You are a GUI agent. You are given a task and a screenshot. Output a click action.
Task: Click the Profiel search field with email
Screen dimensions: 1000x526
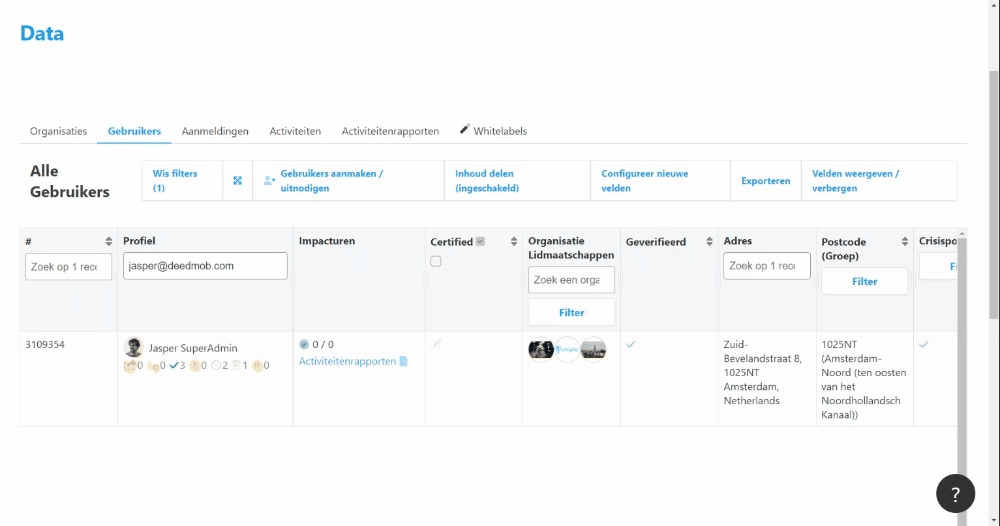(x=205, y=266)
